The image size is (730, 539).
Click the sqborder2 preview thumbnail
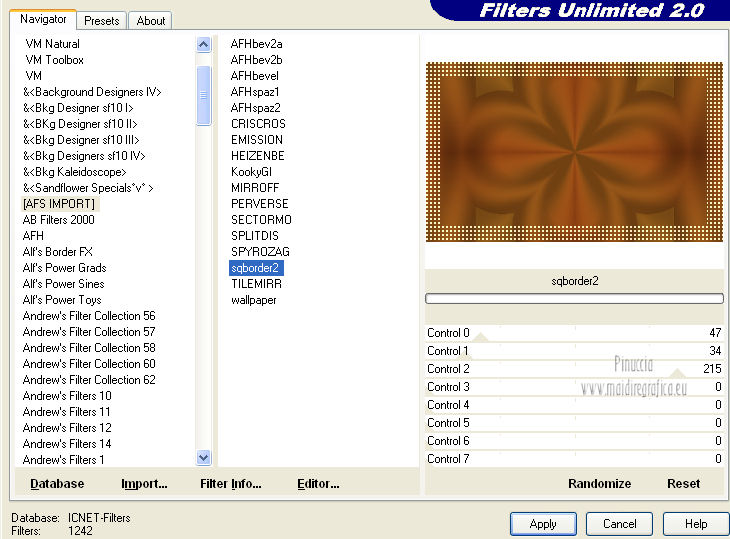[x=575, y=152]
